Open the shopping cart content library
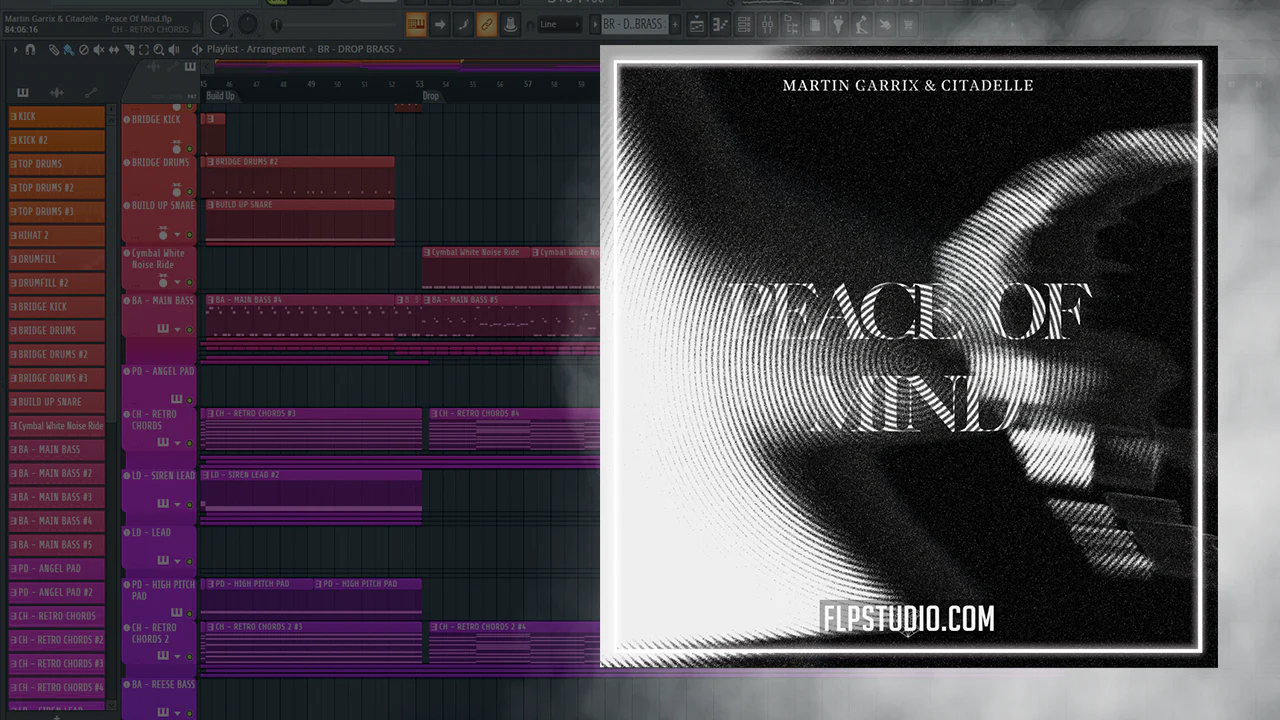 908,24
